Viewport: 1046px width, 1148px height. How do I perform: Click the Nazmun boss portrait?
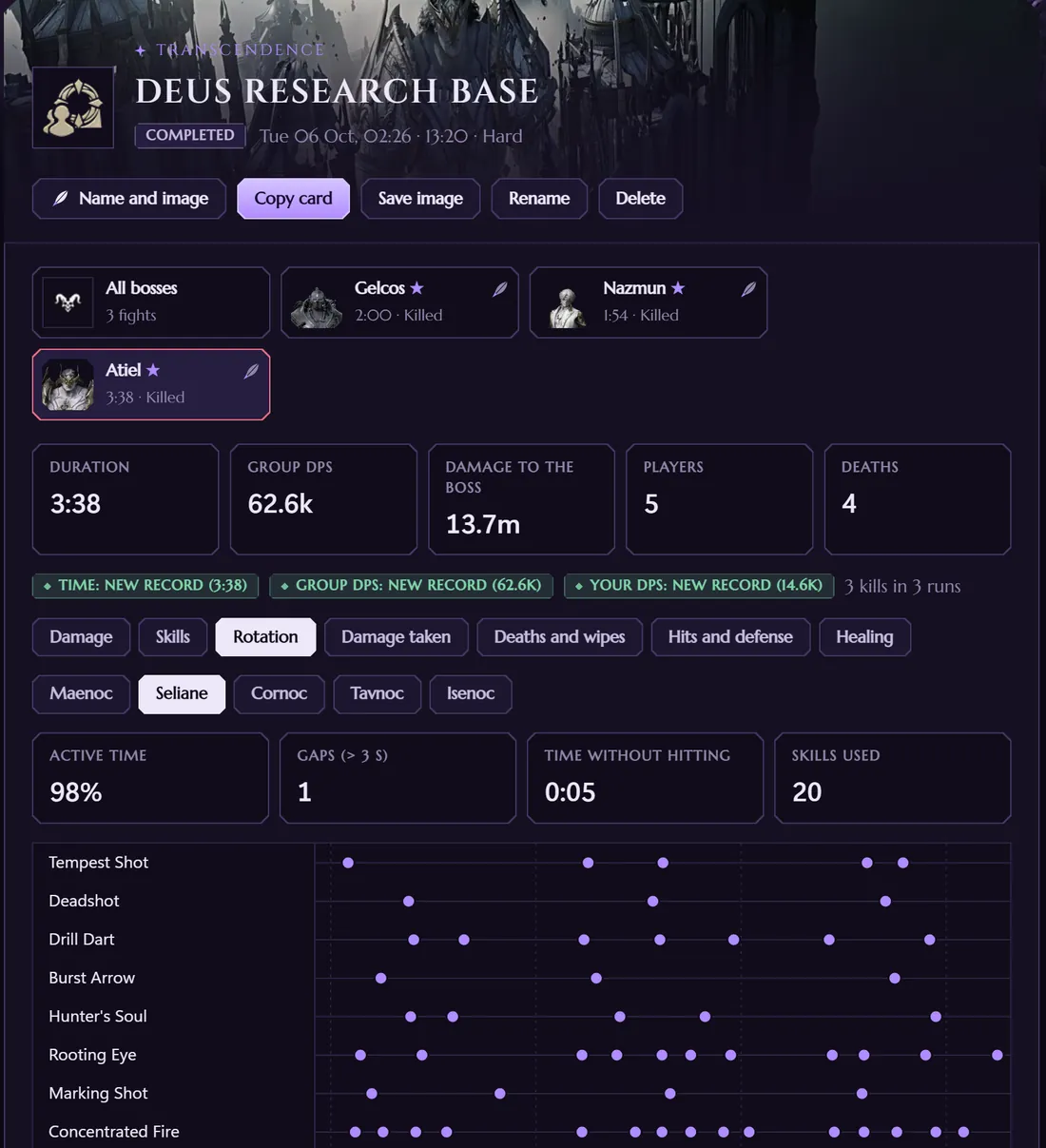[x=567, y=304]
